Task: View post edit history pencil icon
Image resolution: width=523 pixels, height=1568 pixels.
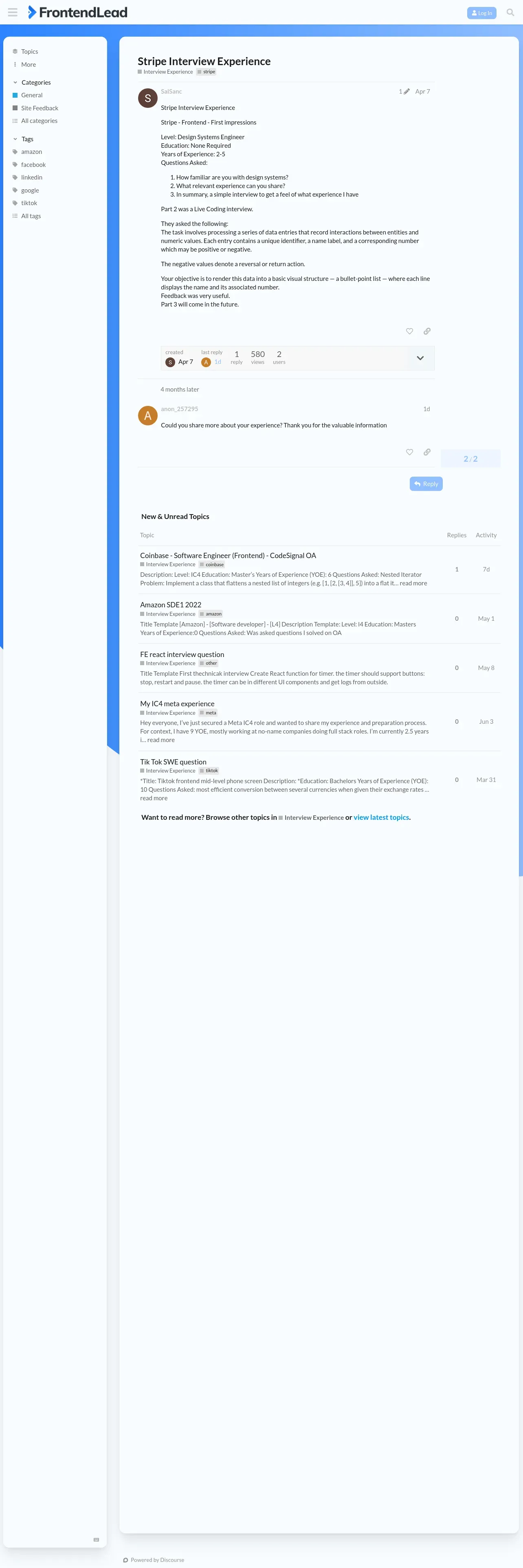Action: click(x=404, y=91)
